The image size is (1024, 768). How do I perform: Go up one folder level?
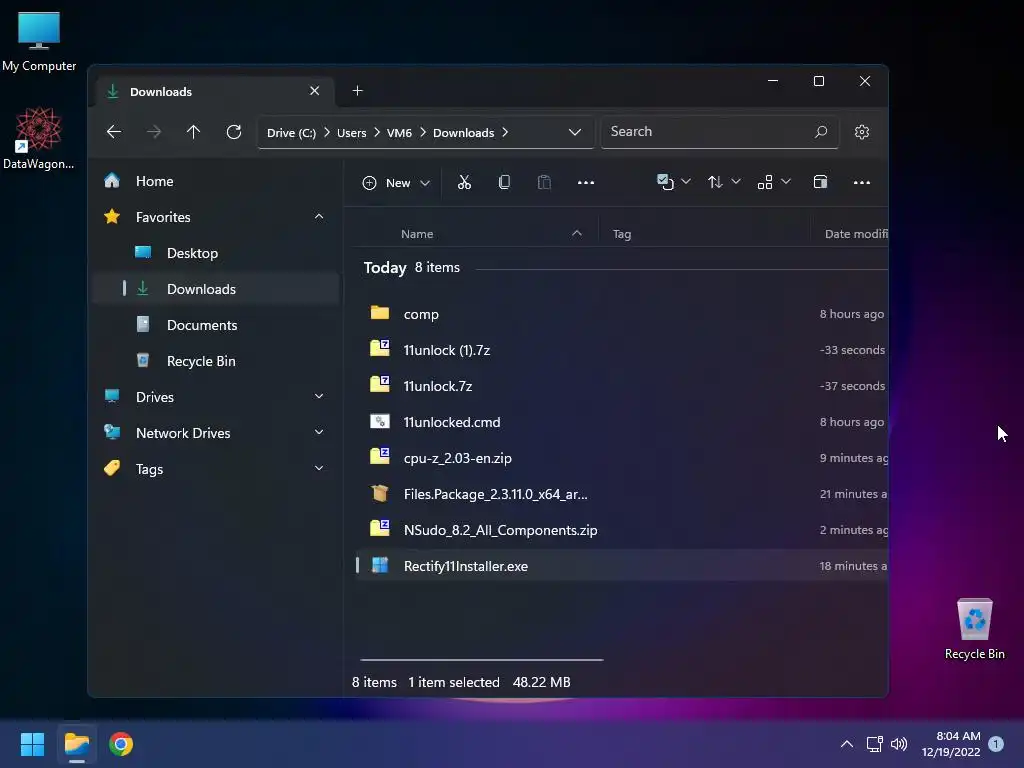pos(193,132)
